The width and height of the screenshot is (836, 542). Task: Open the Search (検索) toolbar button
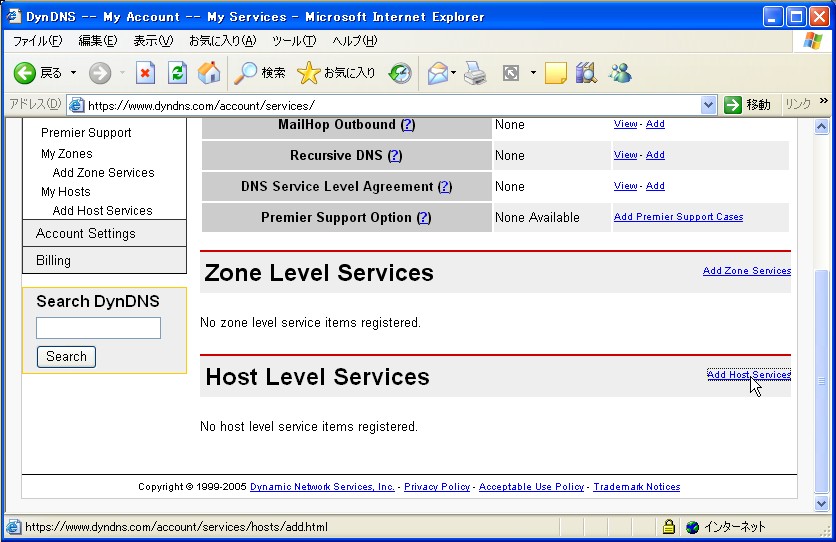coord(260,73)
